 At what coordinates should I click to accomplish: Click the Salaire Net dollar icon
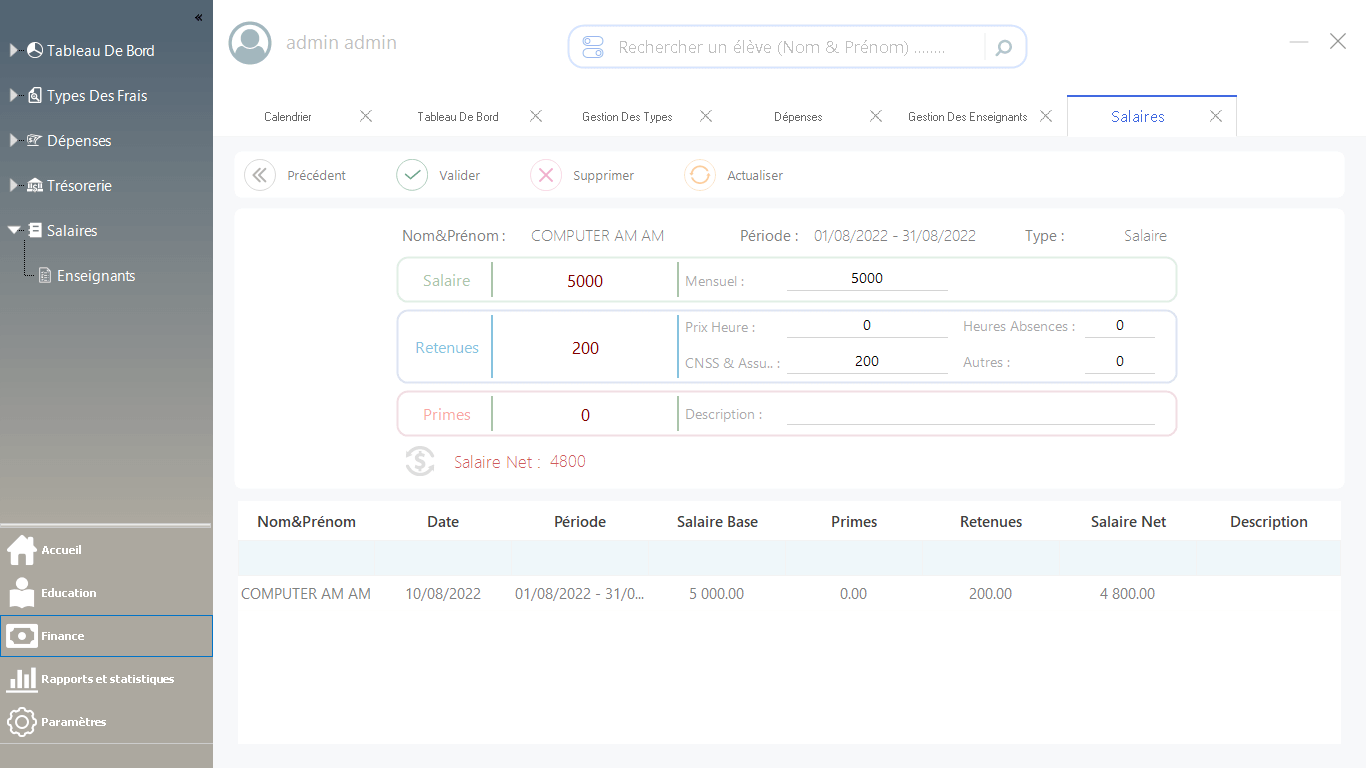(x=420, y=461)
